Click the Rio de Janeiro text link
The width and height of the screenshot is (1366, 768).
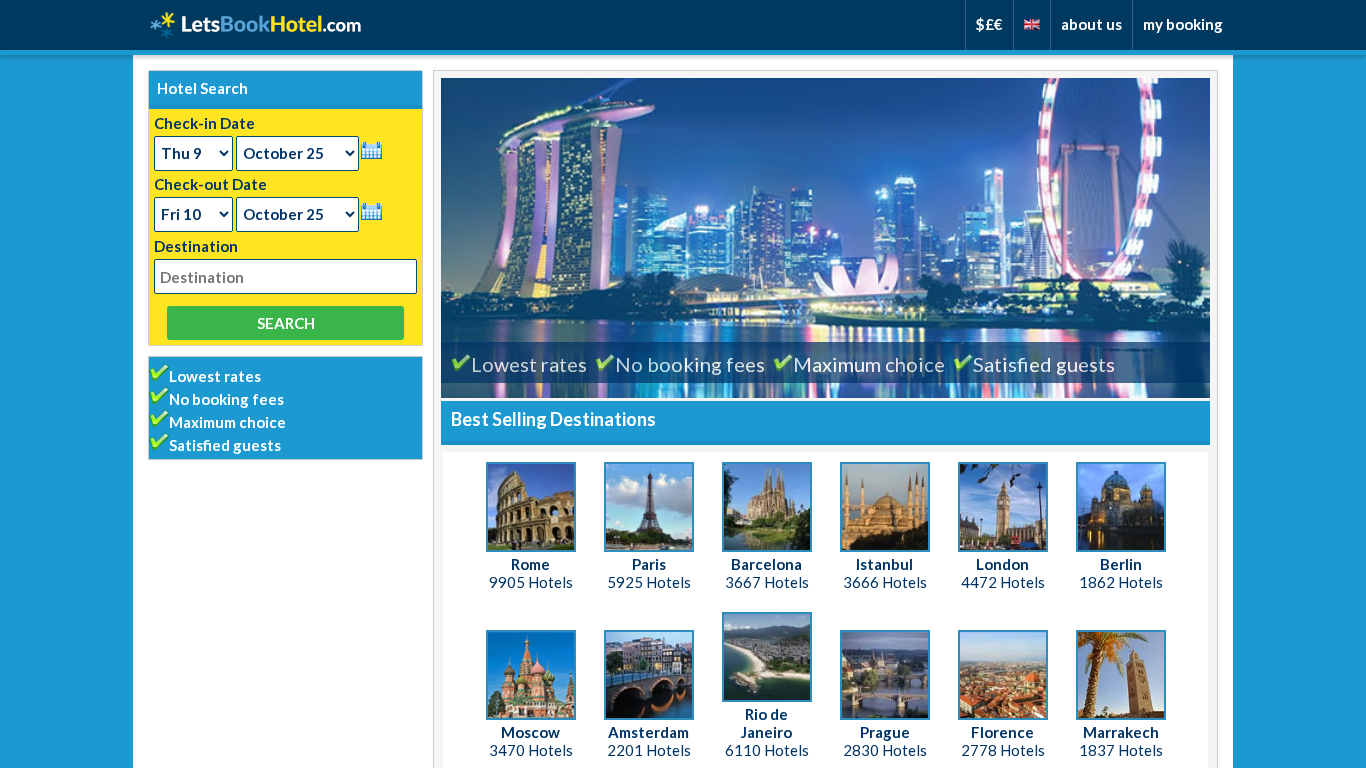coord(766,723)
